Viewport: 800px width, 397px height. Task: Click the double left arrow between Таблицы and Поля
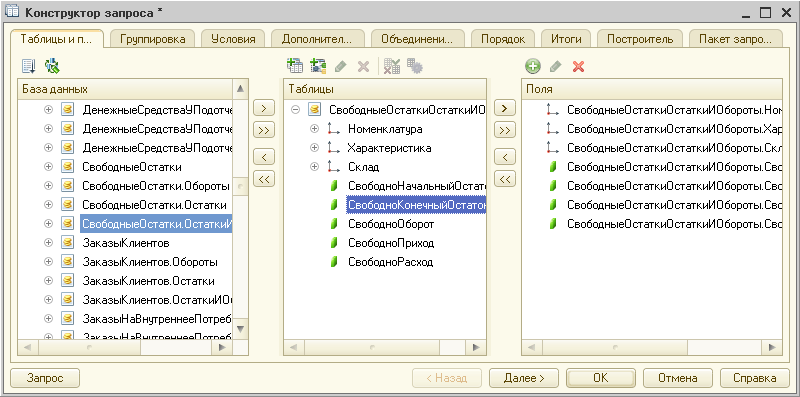(505, 179)
